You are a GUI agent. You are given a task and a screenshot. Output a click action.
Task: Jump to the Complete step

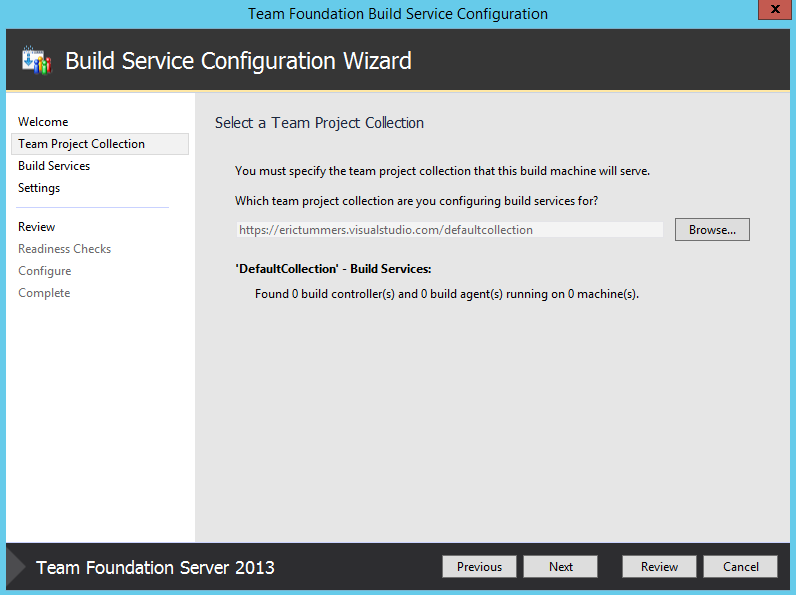[x=44, y=293]
